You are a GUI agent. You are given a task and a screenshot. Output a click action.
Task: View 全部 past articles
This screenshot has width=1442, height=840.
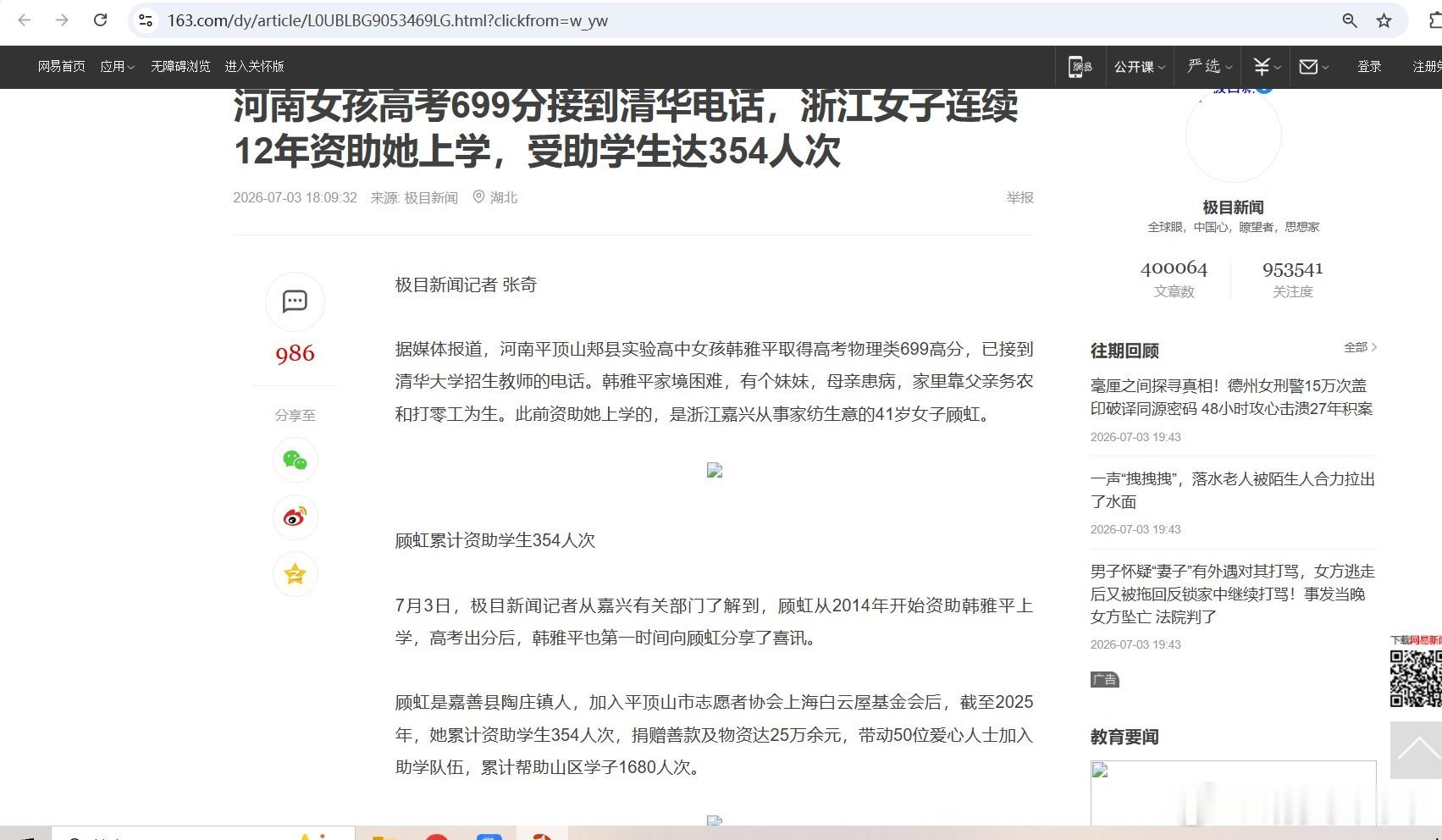pyautogui.click(x=1360, y=347)
